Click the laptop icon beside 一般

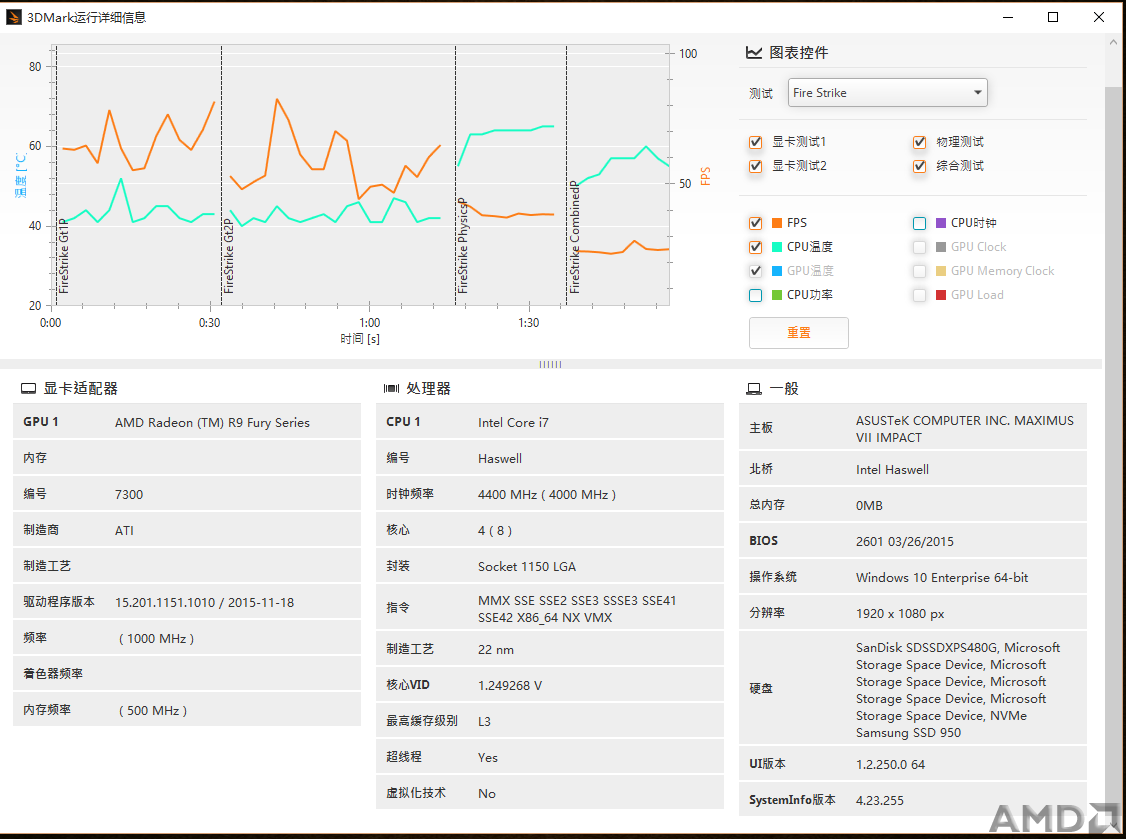point(754,389)
